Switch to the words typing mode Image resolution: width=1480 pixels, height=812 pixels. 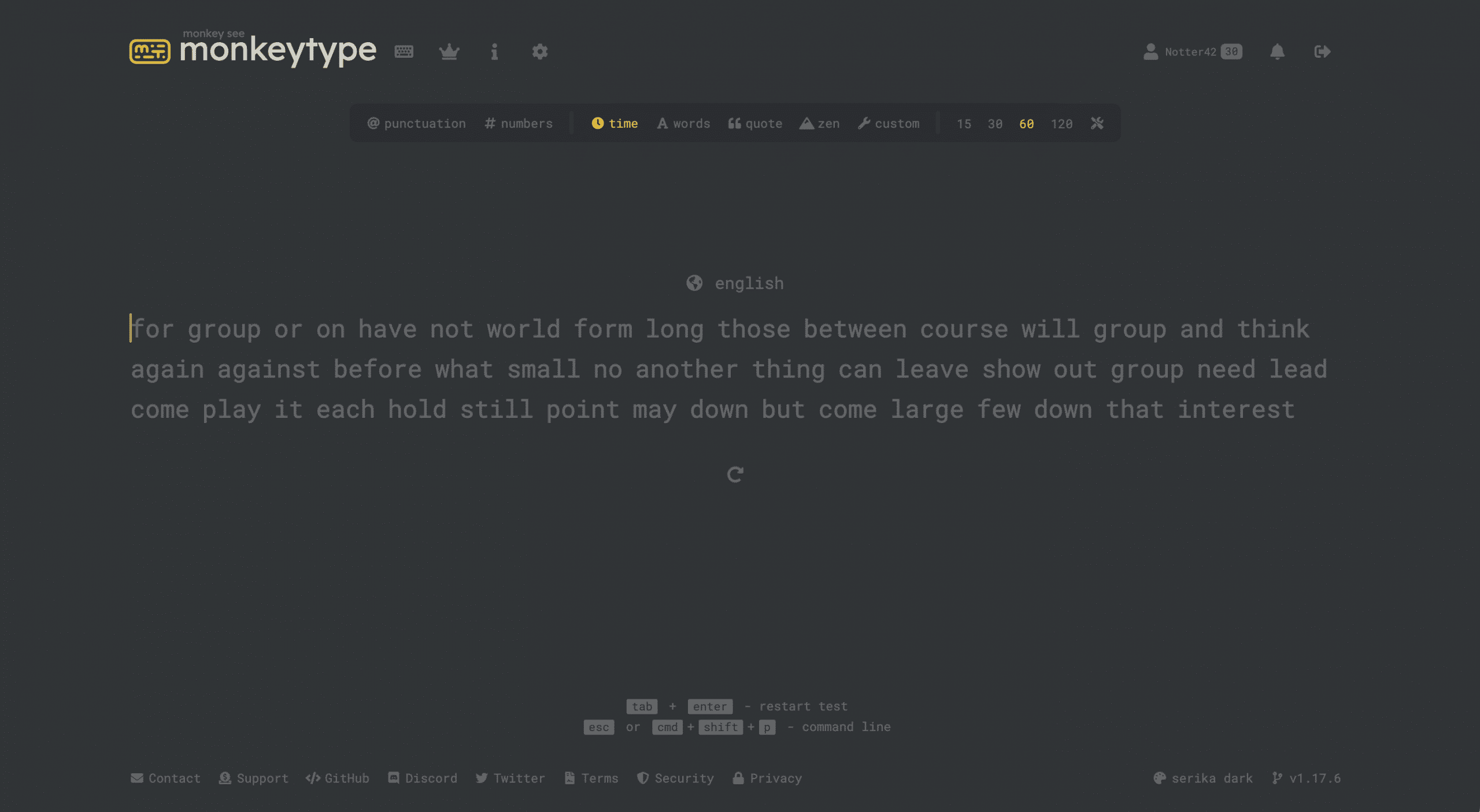coord(683,123)
